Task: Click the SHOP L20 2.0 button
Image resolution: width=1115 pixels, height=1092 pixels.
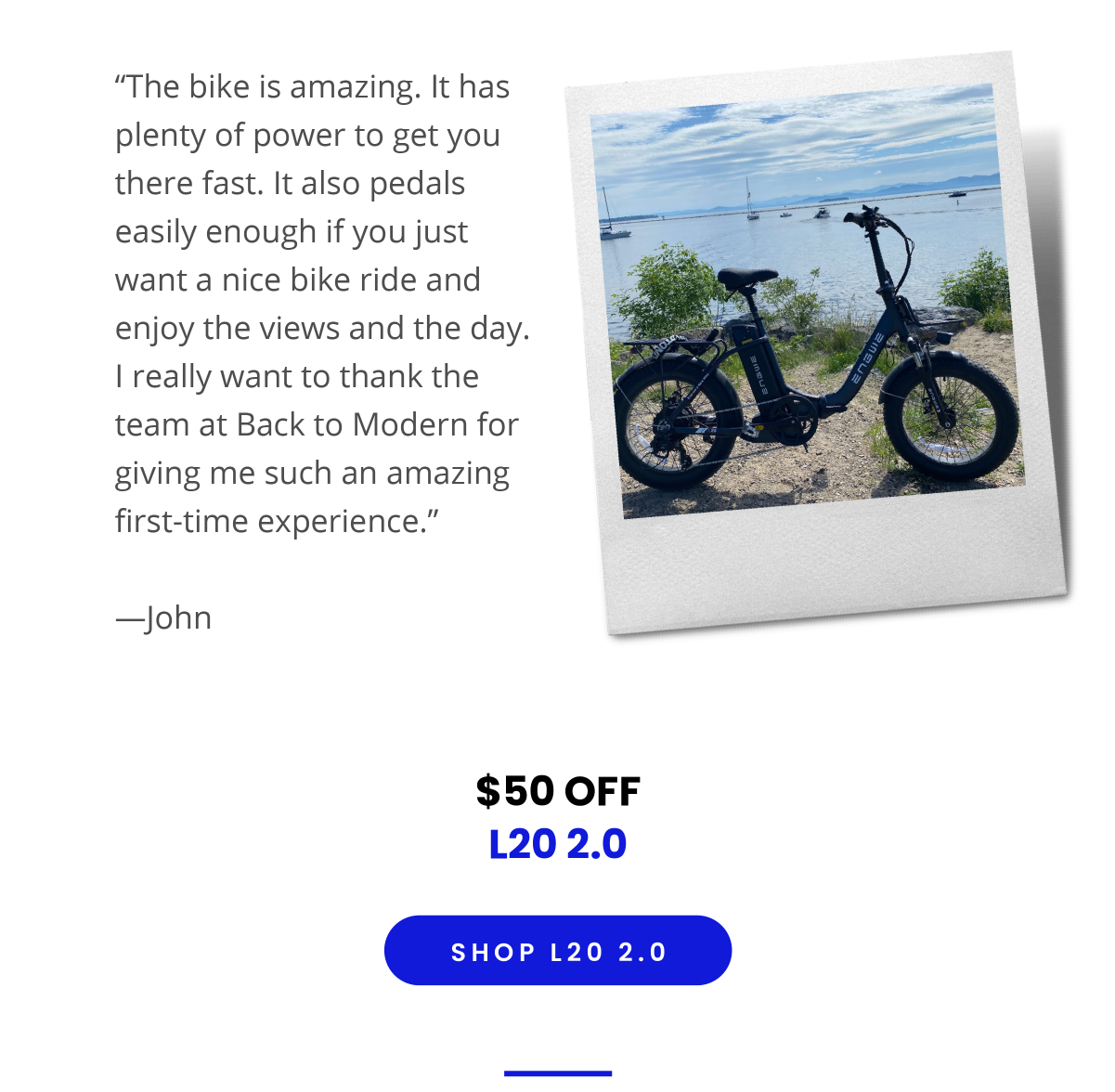Action: pos(558,950)
